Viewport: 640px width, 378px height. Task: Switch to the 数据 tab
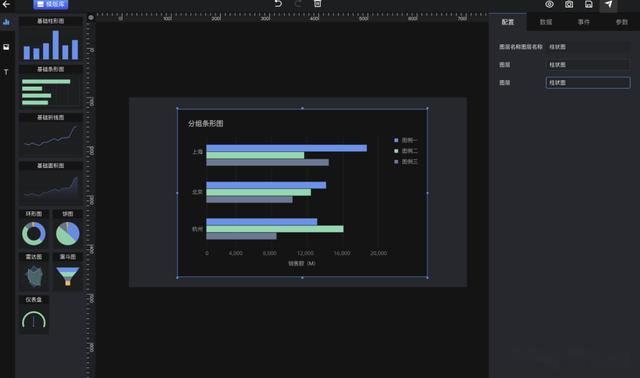[x=546, y=22]
